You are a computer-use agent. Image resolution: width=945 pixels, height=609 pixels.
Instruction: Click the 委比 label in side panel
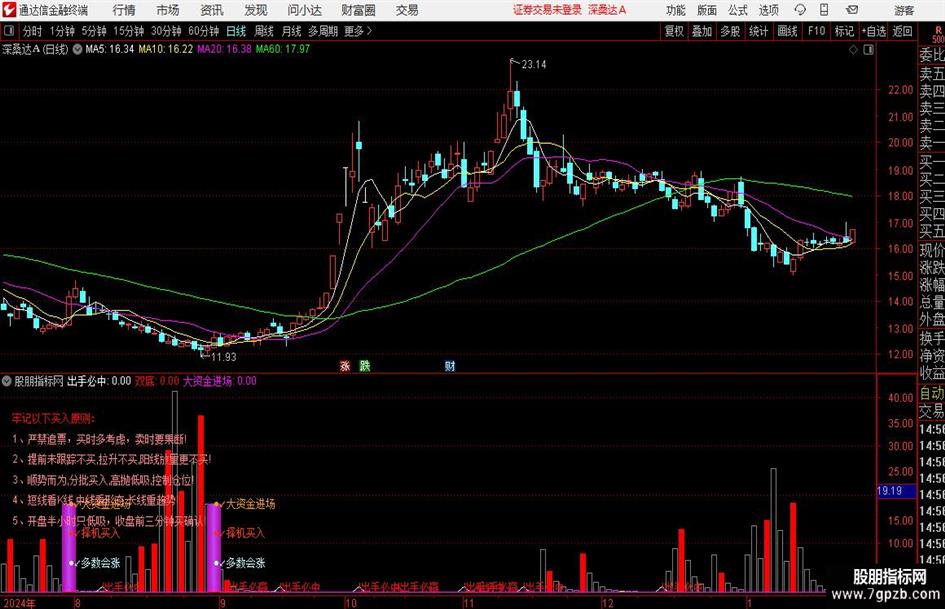932,55
